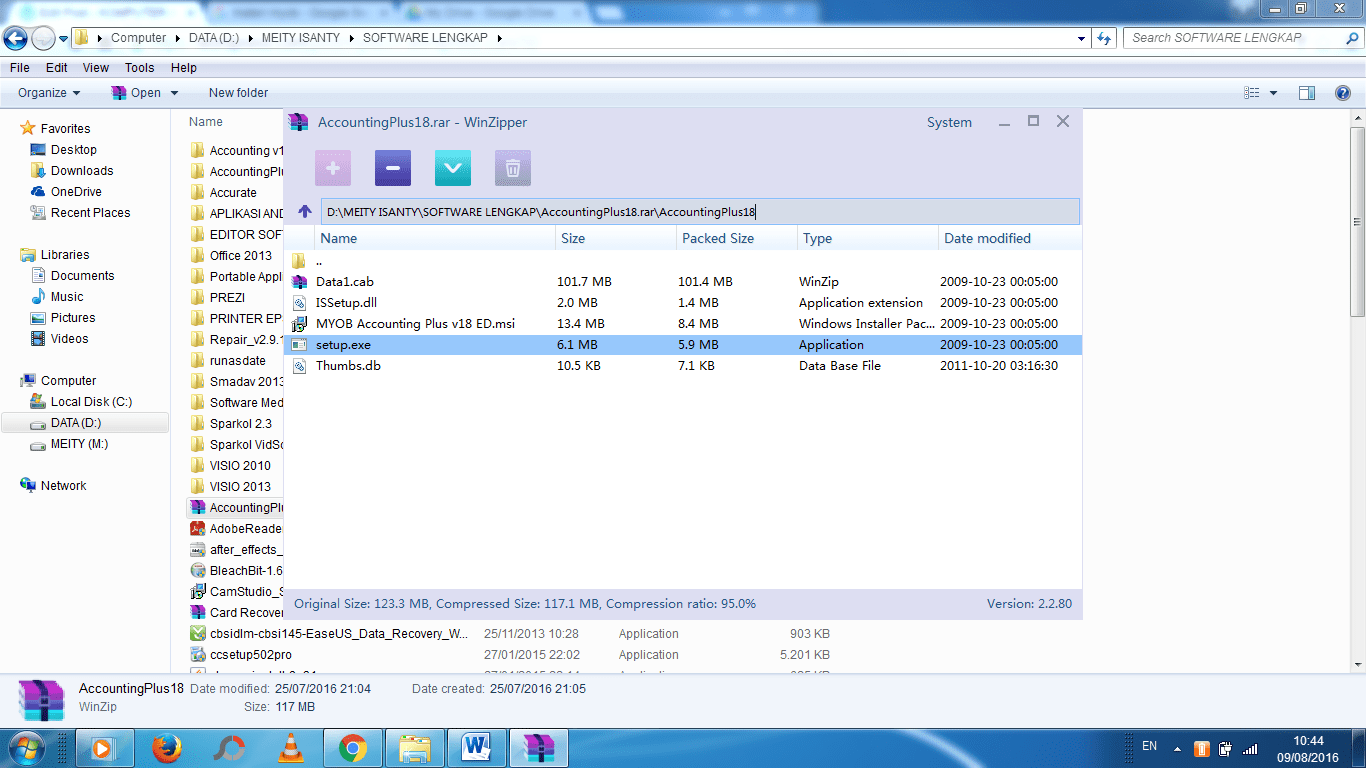Sort WinZipper list by Name column
1366x768 pixels.
coord(435,238)
